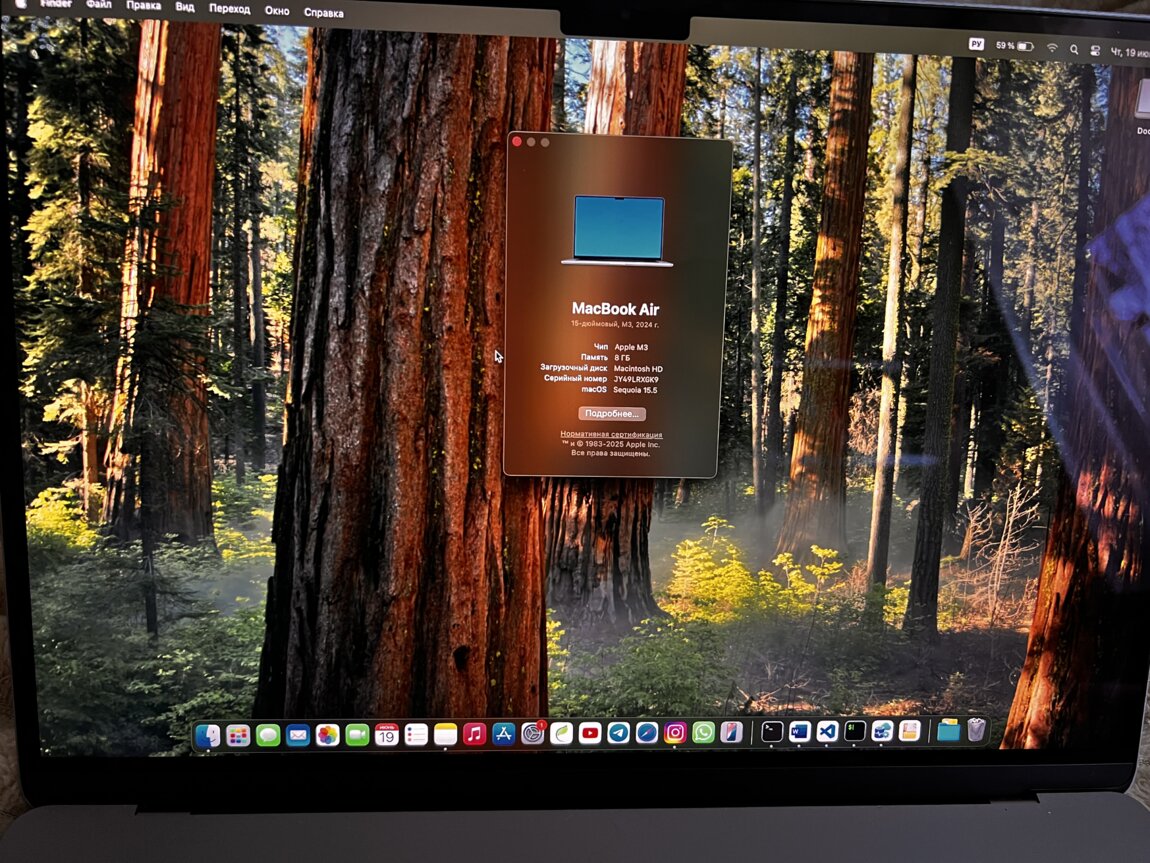
Task: Open Telegram from the Dock
Action: (x=618, y=733)
